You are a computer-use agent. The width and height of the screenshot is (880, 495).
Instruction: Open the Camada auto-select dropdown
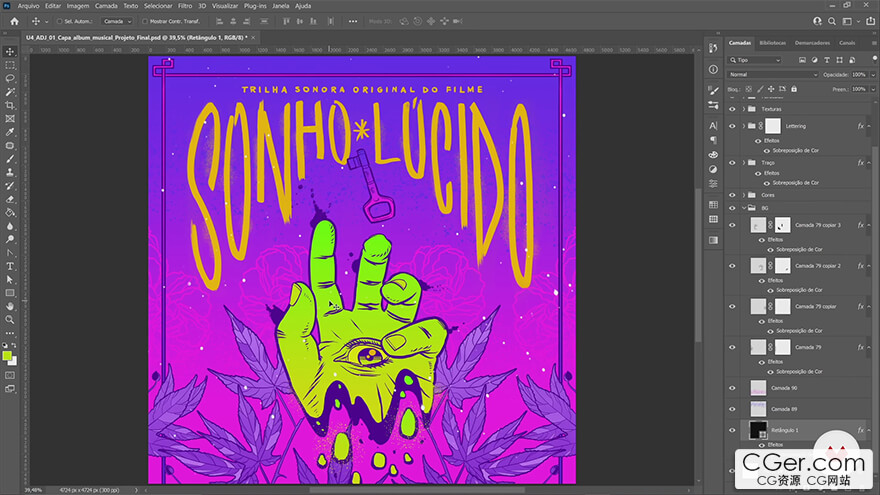pyautogui.click(x=117, y=21)
